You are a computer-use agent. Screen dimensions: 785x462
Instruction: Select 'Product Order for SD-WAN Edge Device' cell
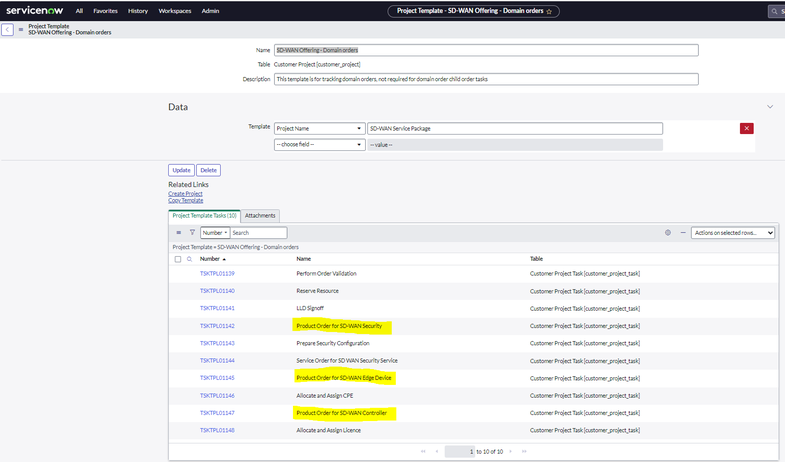click(344, 378)
